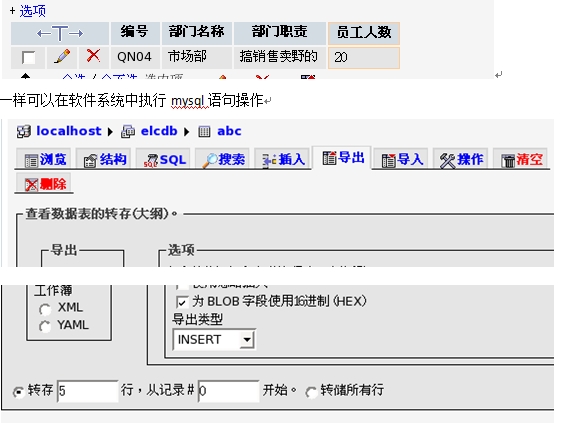The image size is (569, 423).
Task: Click the structure icon on 结构 tab
Action: (90, 160)
